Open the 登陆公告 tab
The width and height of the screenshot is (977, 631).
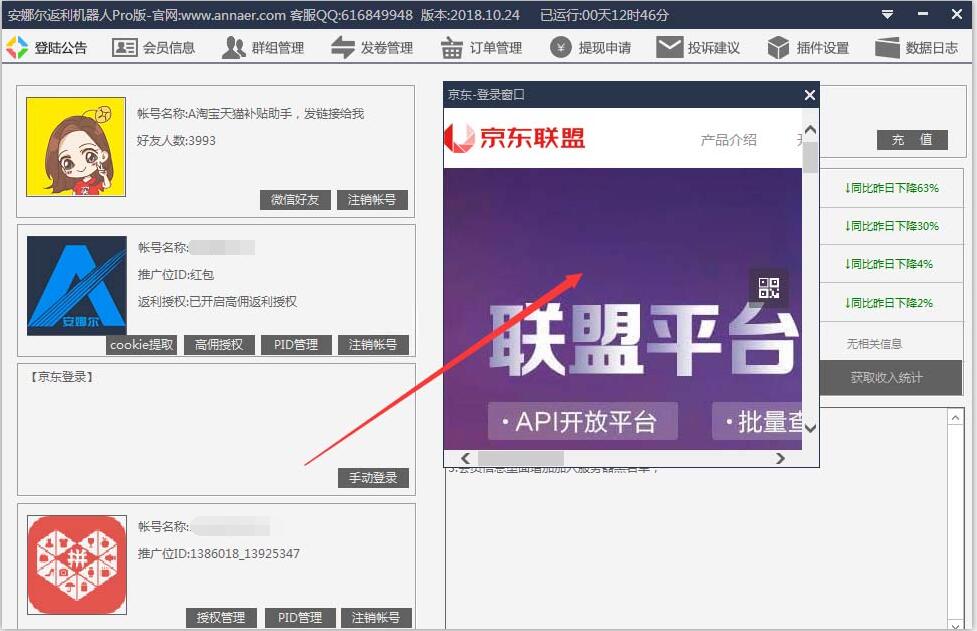pyautogui.click(x=47, y=47)
